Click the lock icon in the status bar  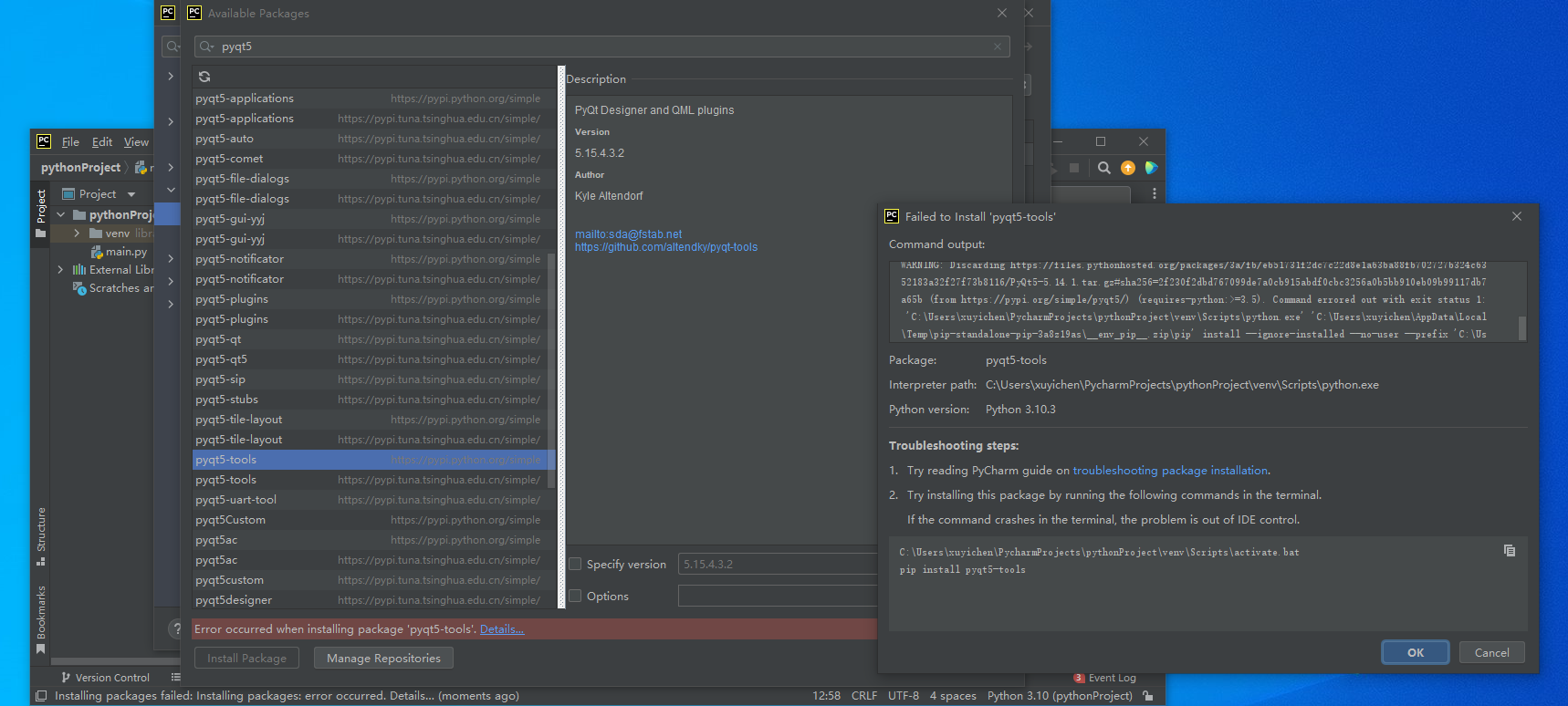coord(1148,696)
